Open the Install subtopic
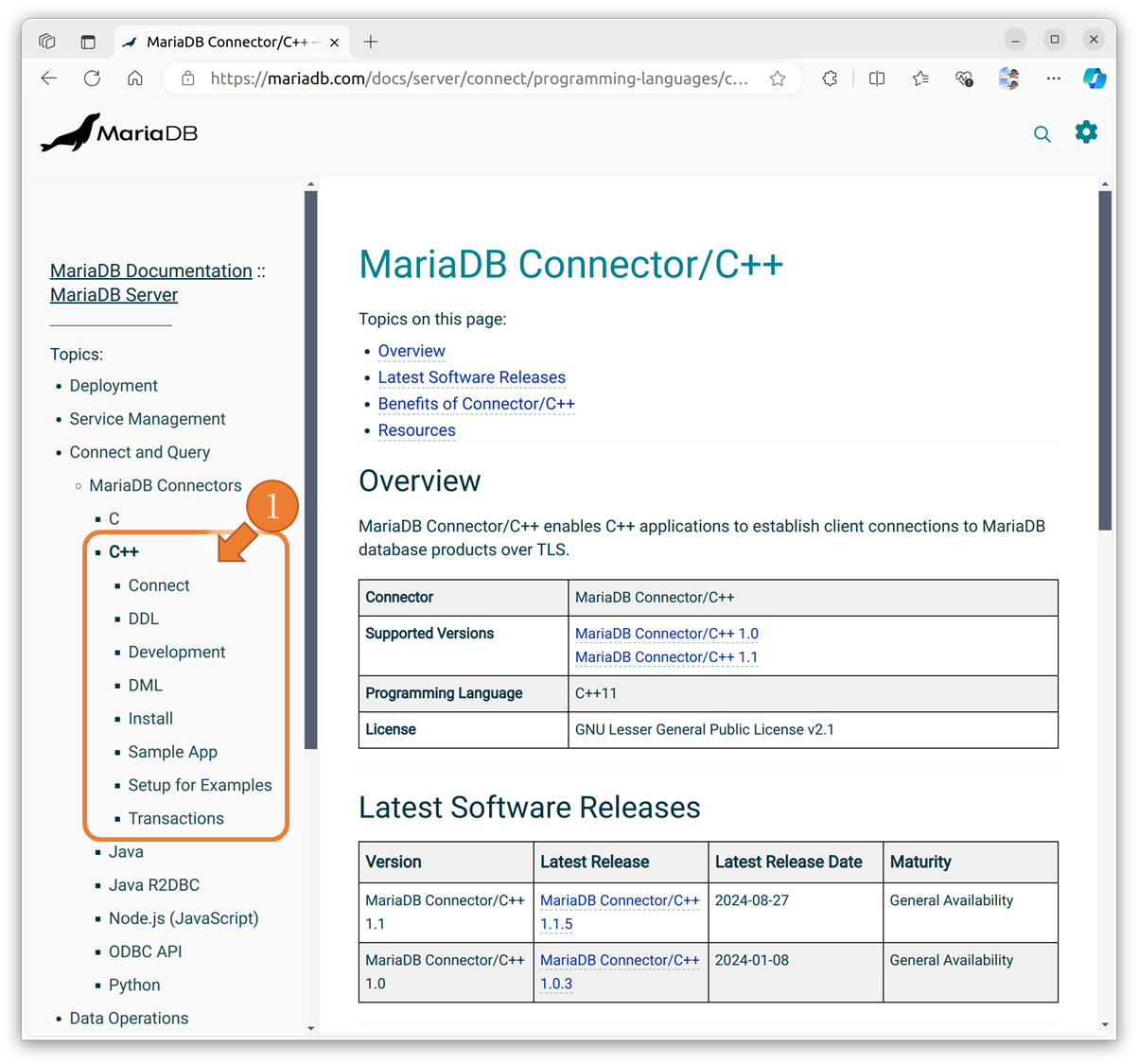 150,719
